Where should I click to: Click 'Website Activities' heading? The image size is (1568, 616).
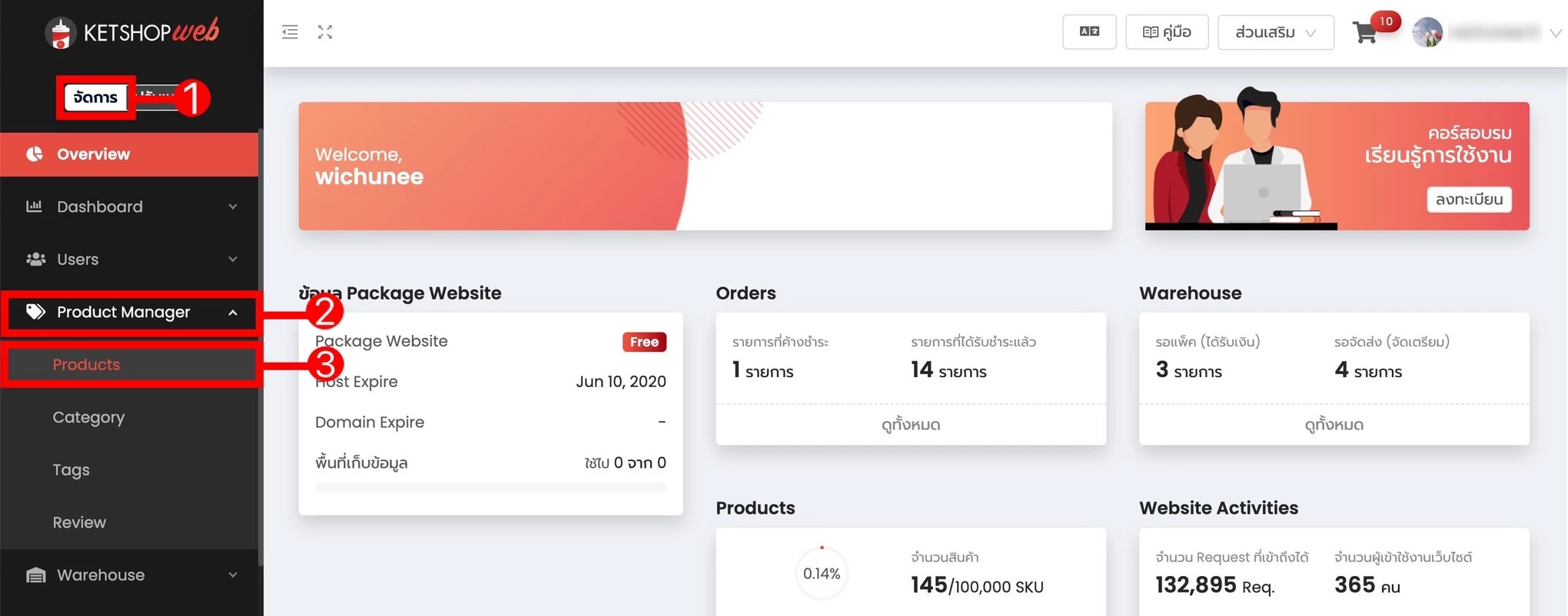1218,508
